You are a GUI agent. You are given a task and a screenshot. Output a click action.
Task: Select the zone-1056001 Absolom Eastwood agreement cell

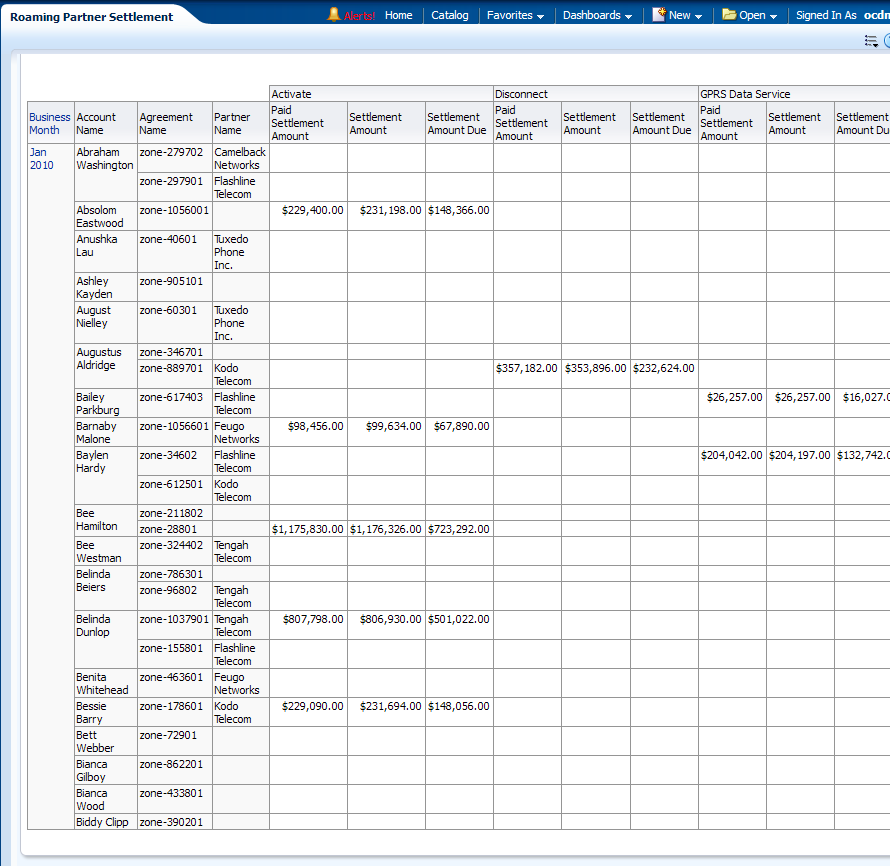[174, 211]
